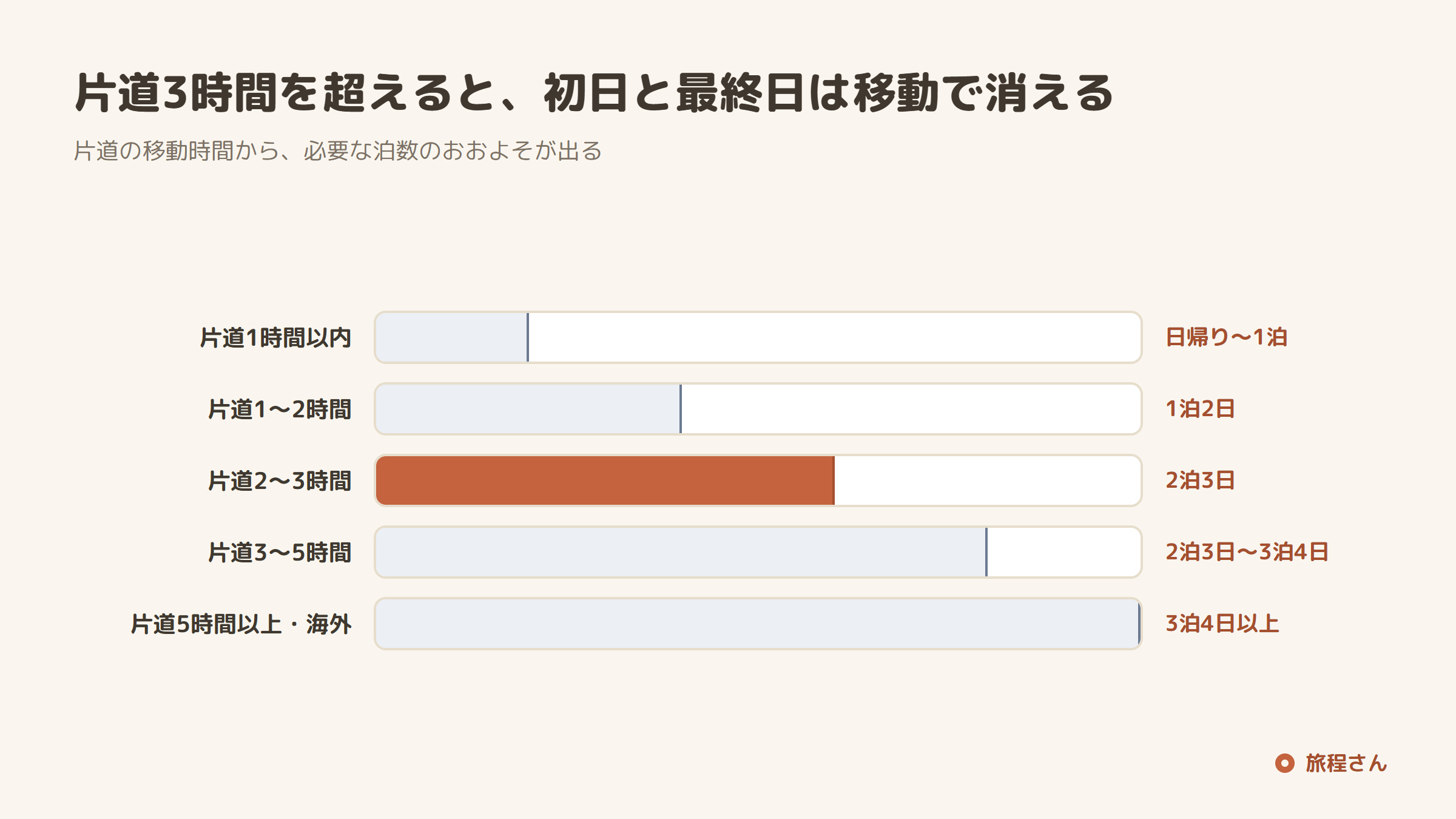This screenshot has width=1456, height=819.
Task: Click the 2泊3日〜3泊4日 value text
Action: click(x=1247, y=552)
